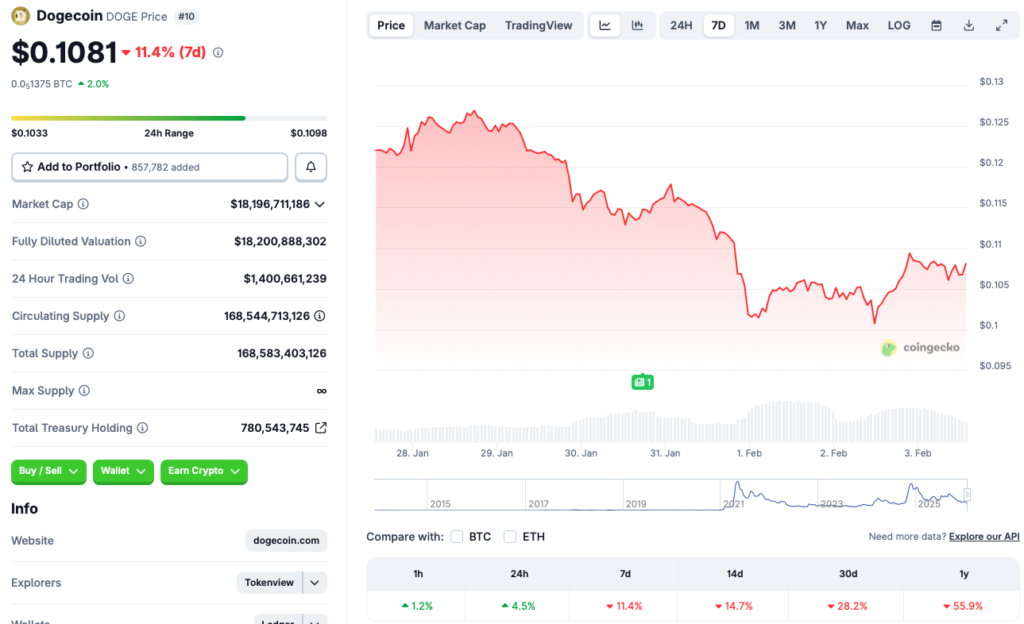The image size is (1024, 624).
Task: Toggle LOG scale on the chart
Action: [x=898, y=25]
